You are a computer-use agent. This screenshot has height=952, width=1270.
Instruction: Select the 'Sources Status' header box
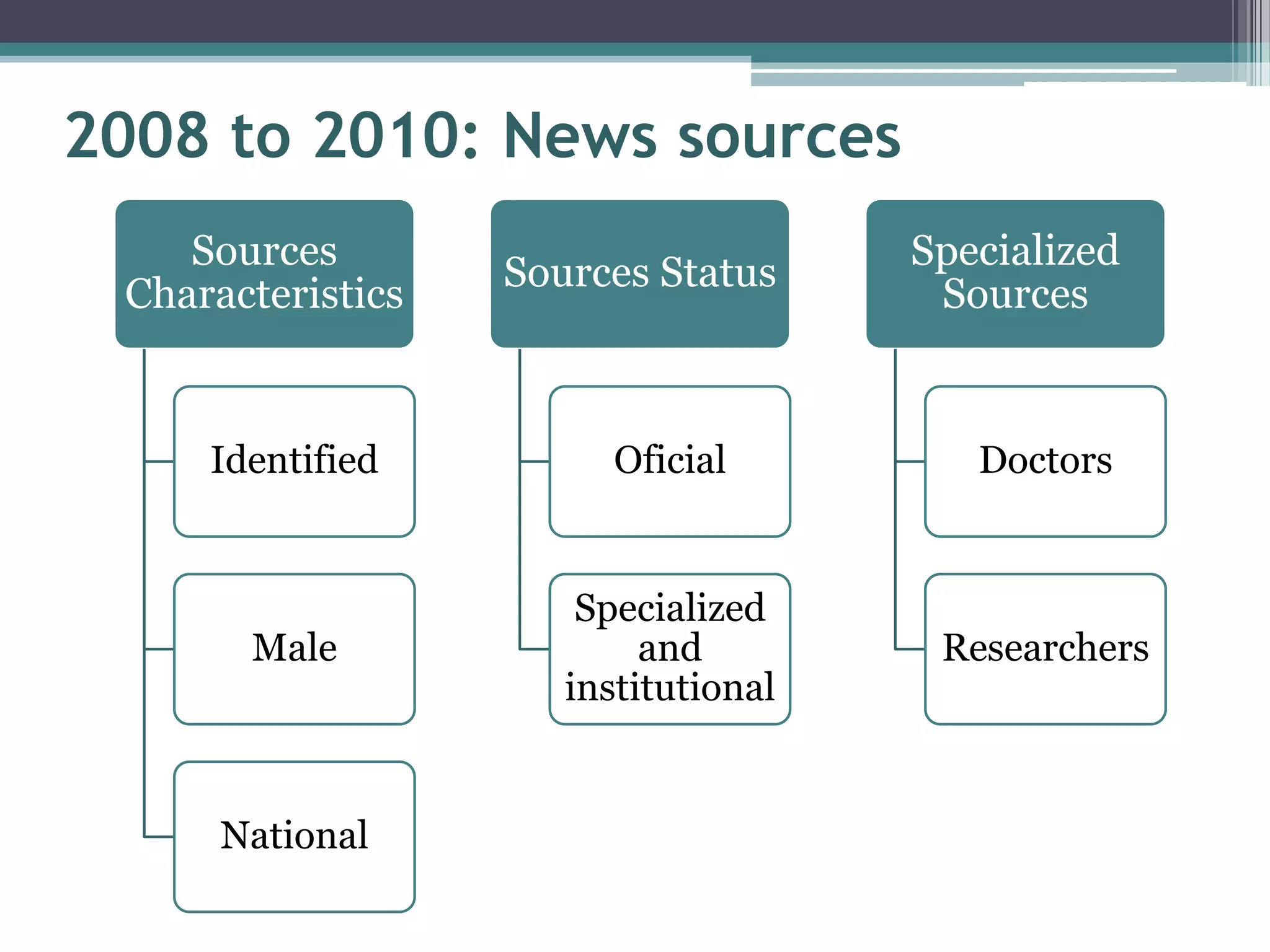point(639,273)
